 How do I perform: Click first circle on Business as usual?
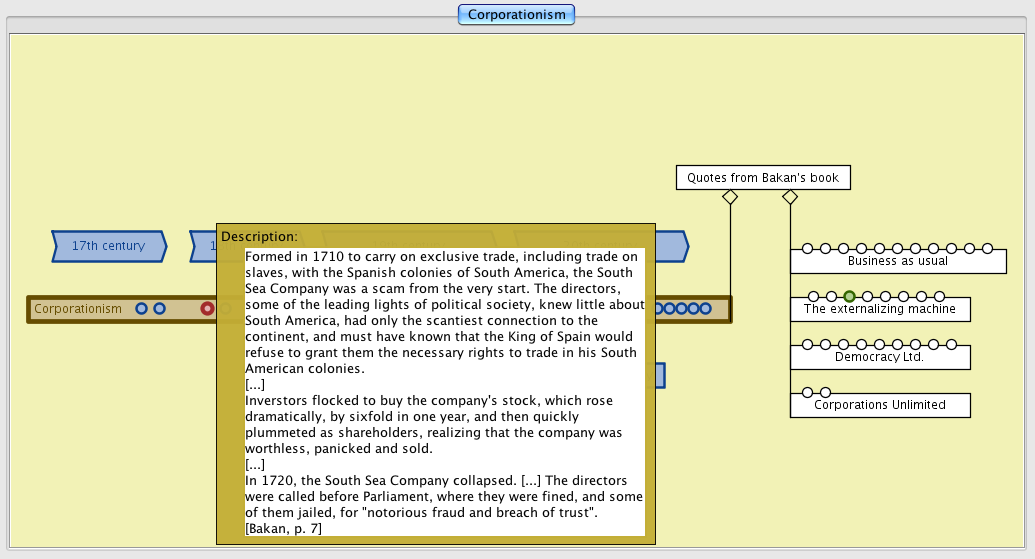pyautogui.click(x=807, y=248)
